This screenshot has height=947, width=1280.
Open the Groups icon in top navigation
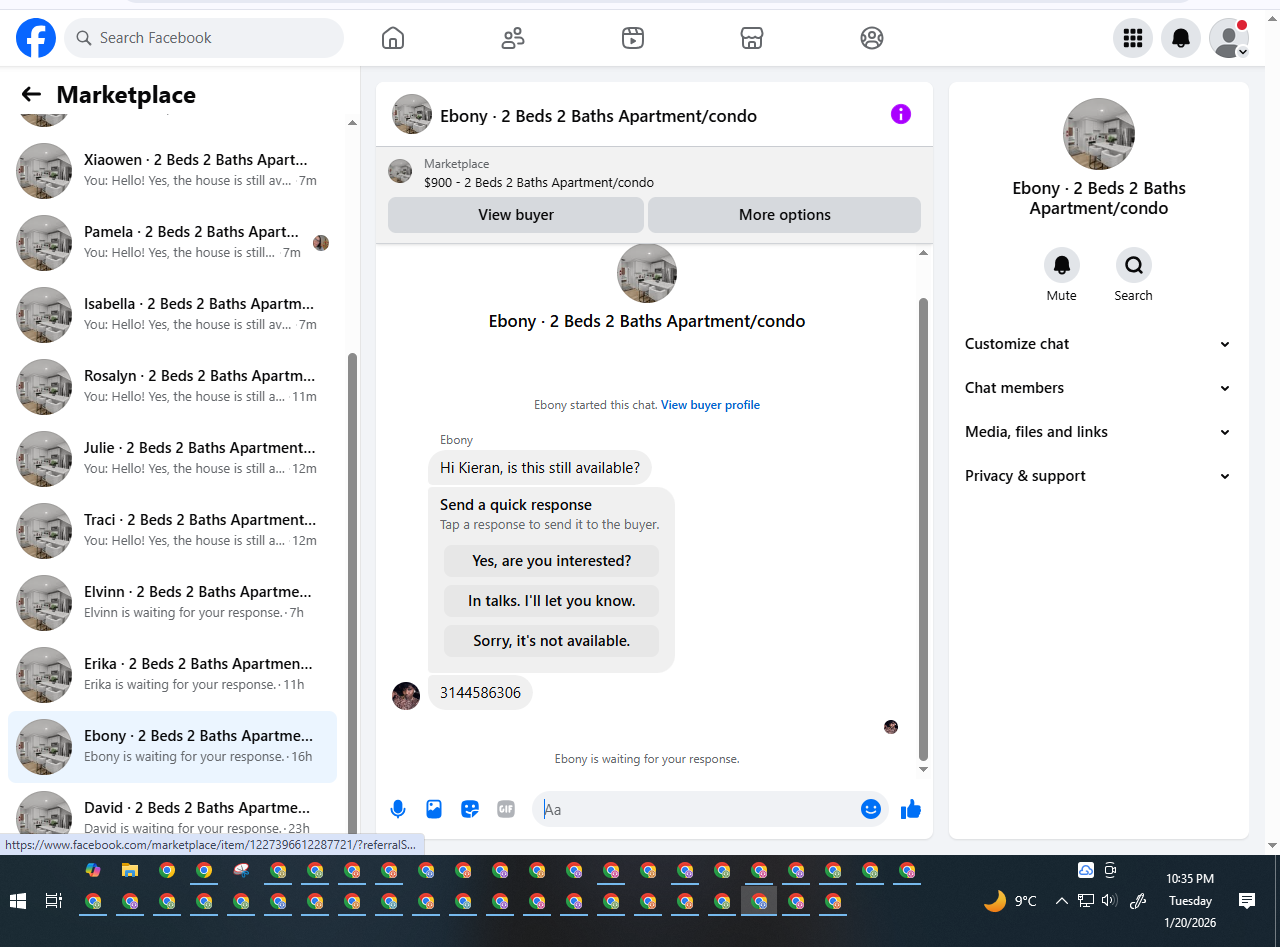[872, 38]
